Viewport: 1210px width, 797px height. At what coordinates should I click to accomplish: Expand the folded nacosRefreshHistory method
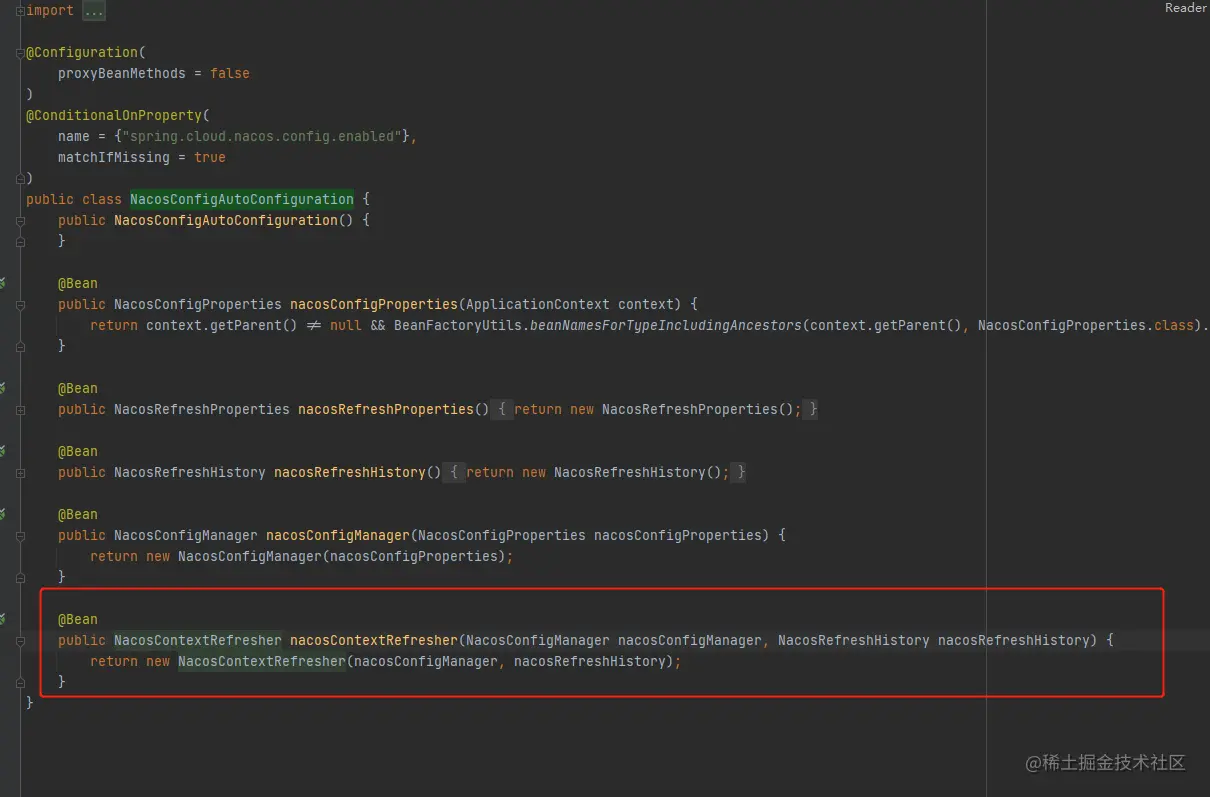coord(20,472)
